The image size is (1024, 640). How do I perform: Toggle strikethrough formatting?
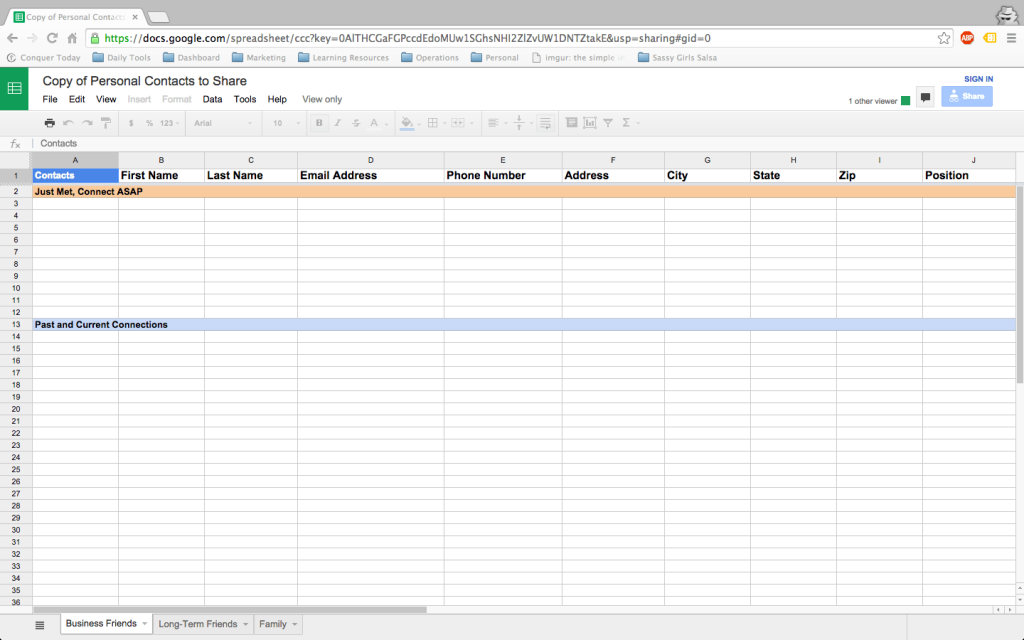[354, 122]
